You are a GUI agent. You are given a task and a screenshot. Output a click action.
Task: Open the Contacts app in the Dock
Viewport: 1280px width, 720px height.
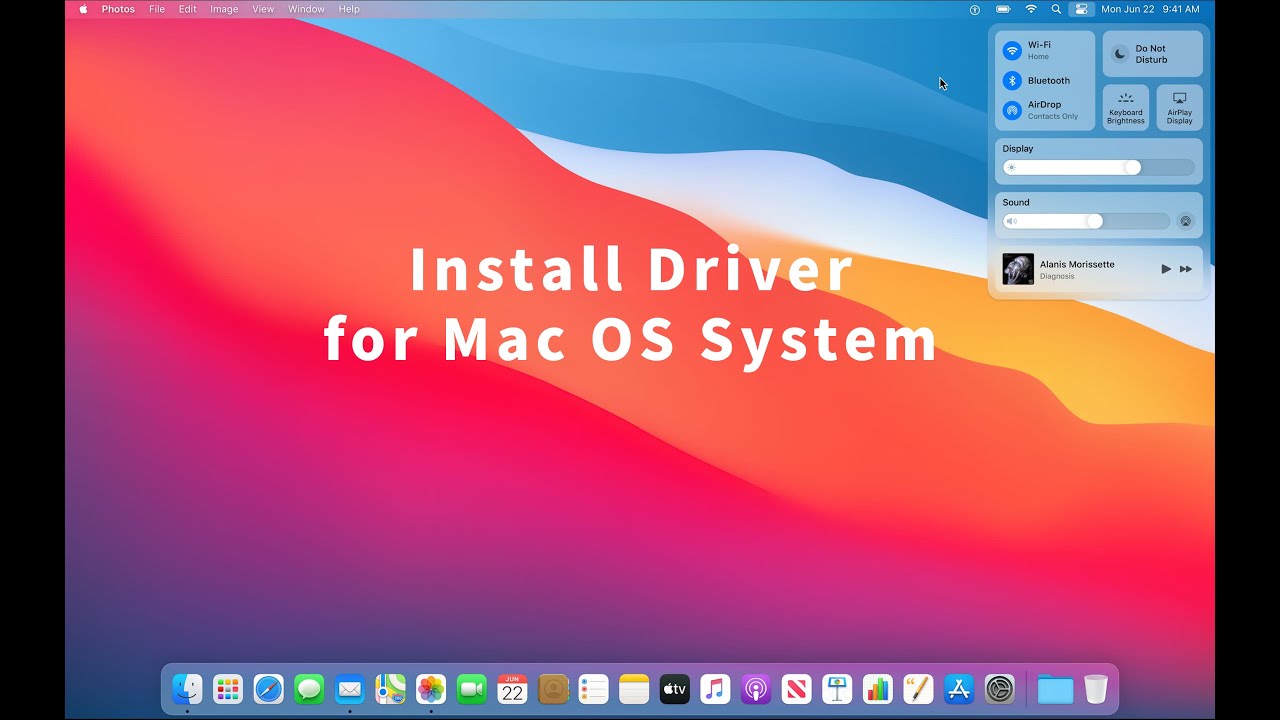click(553, 689)
